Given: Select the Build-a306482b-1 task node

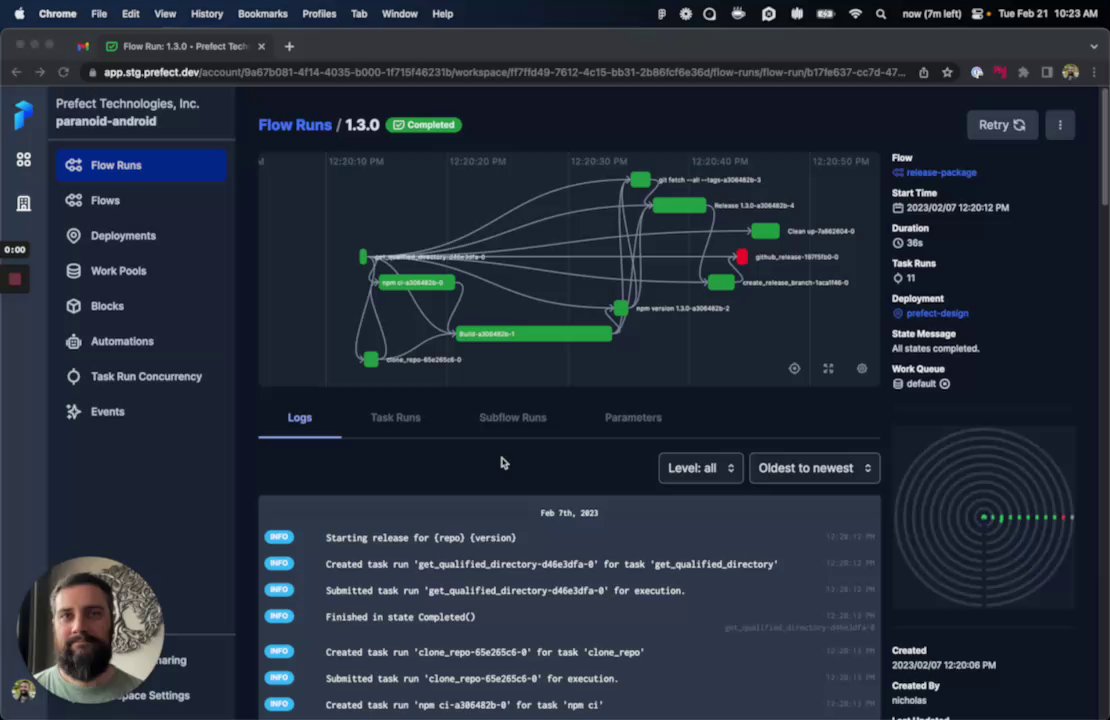Looking at the screenshot, I should pos(534,333).
